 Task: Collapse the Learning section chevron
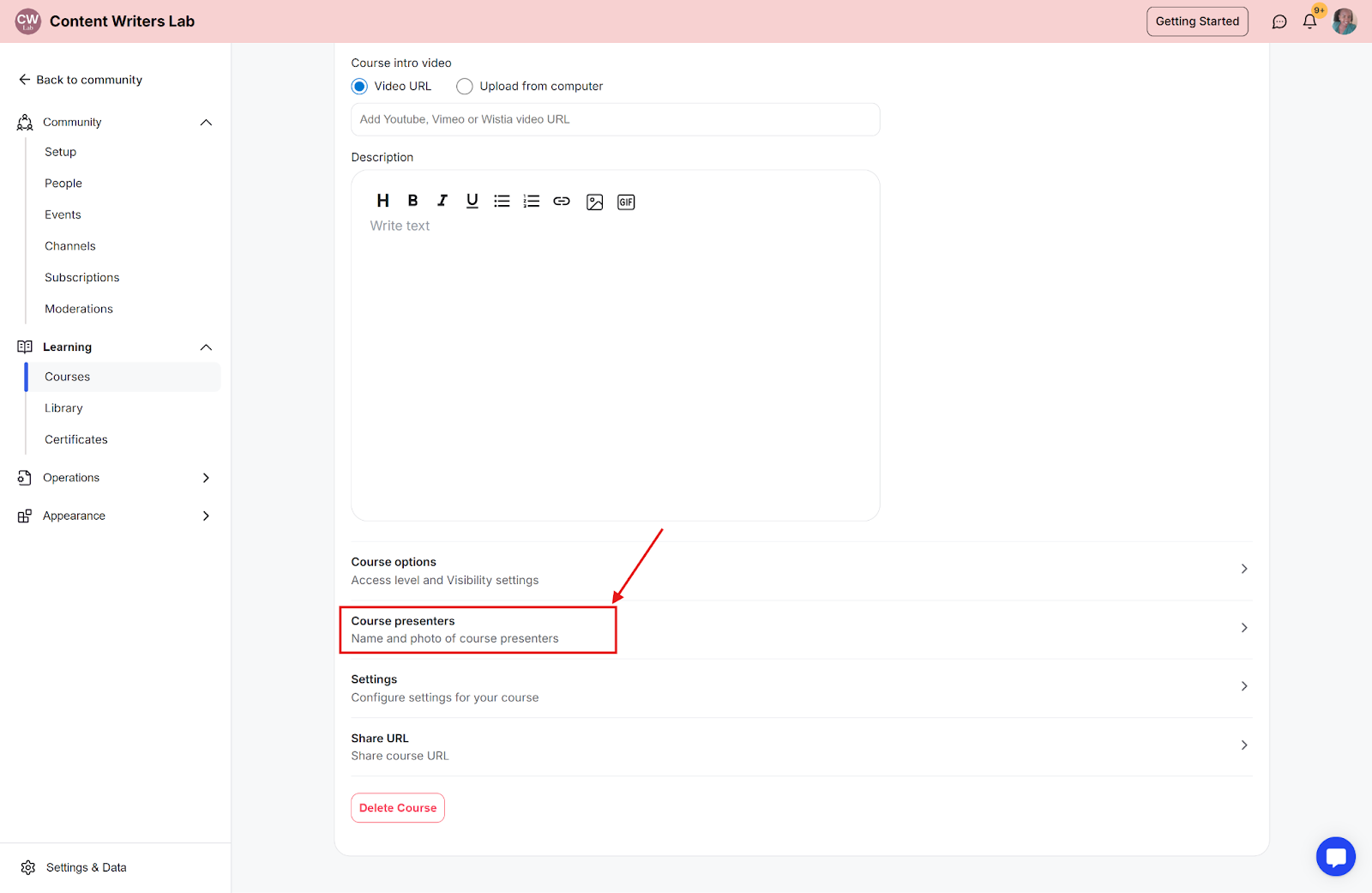point(206,347)
